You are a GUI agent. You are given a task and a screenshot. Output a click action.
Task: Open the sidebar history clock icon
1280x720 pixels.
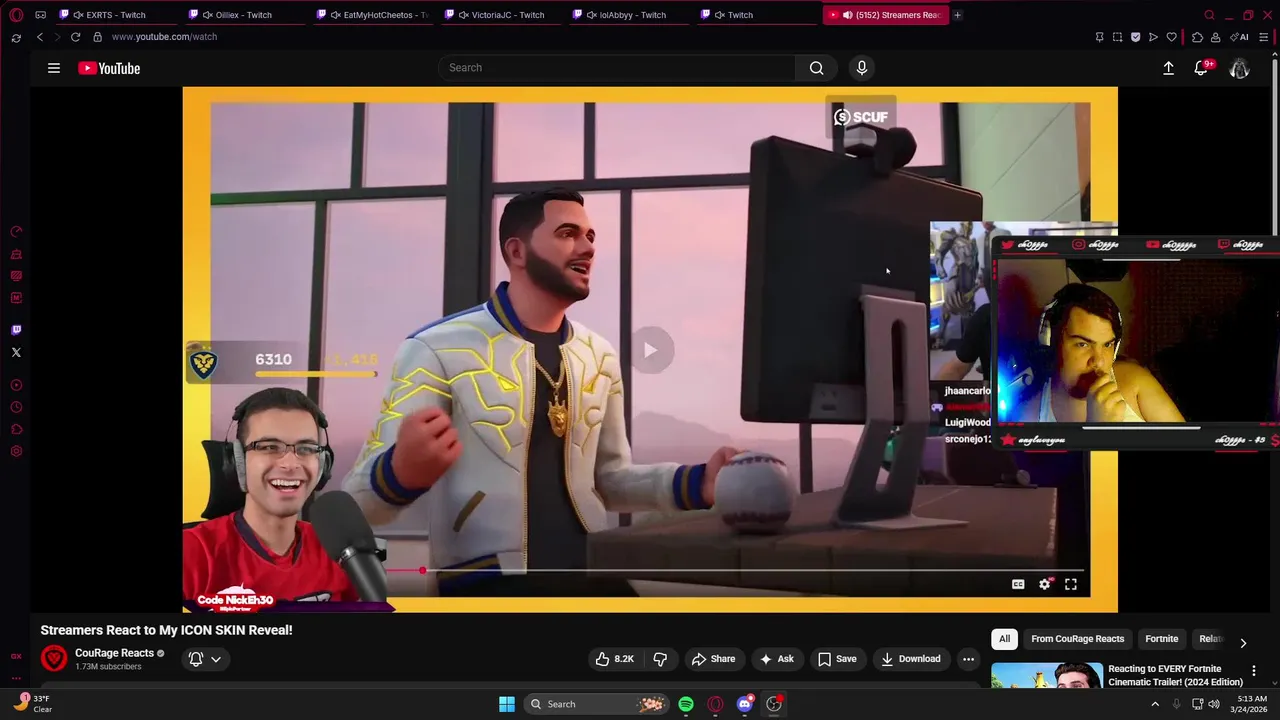point(16,407)
